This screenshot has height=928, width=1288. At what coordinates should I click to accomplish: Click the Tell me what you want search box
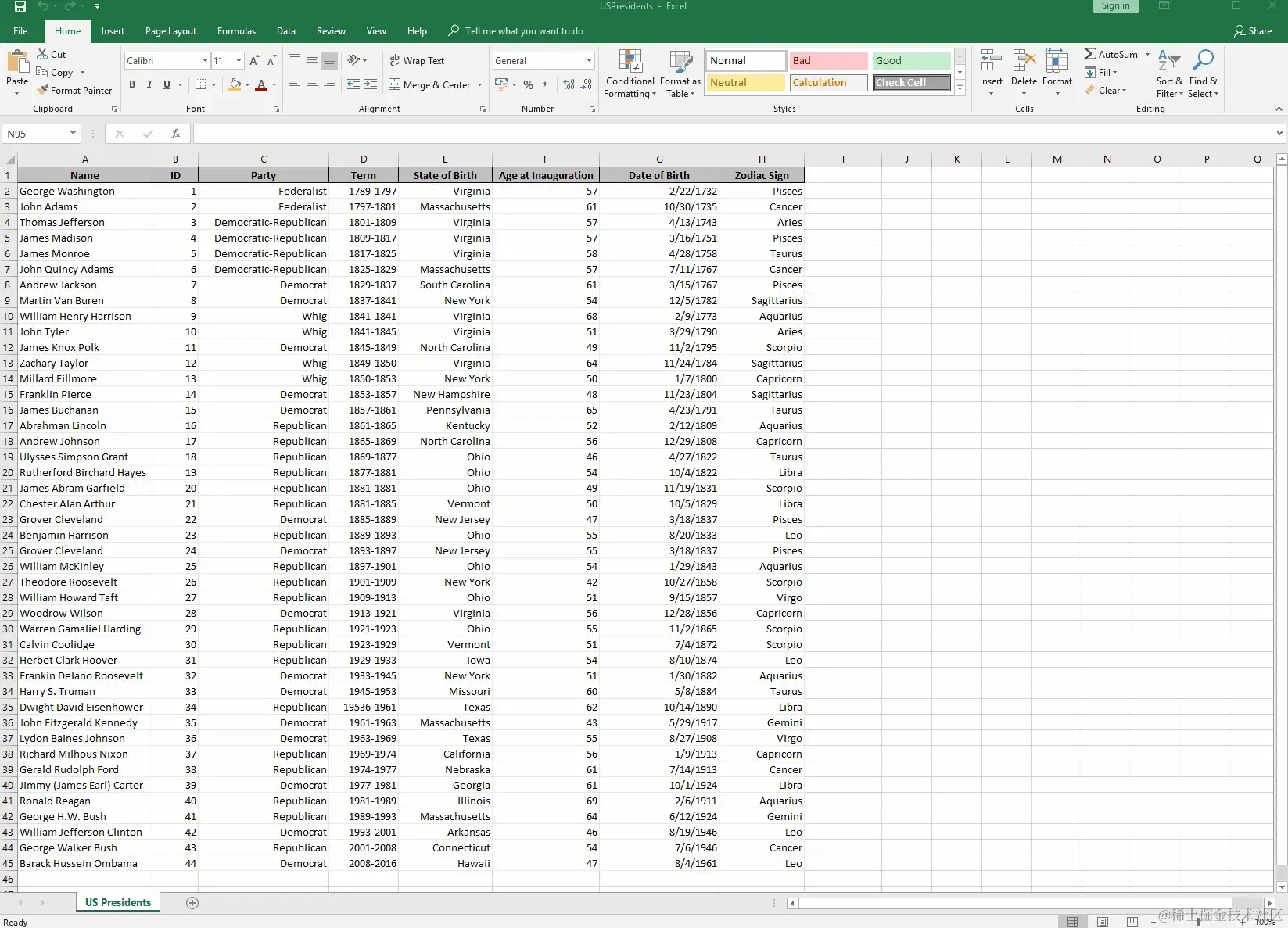pos(516,31)
